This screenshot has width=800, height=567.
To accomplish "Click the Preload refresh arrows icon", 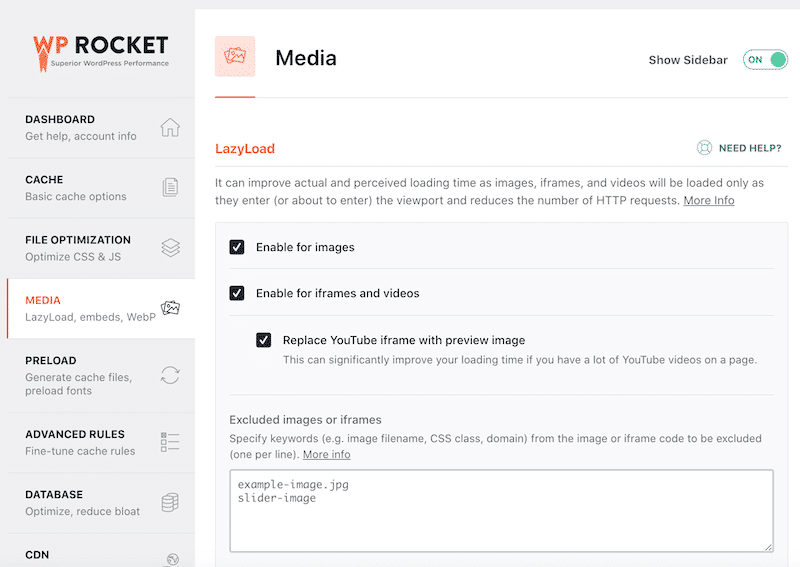I will [x=170, y=375].
